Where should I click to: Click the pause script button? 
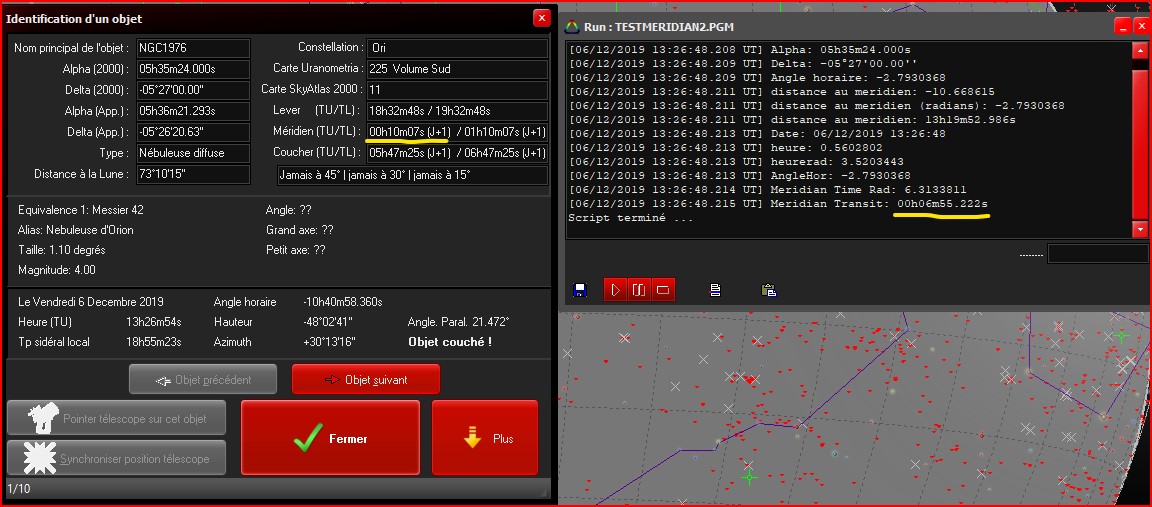pos(638,290)
